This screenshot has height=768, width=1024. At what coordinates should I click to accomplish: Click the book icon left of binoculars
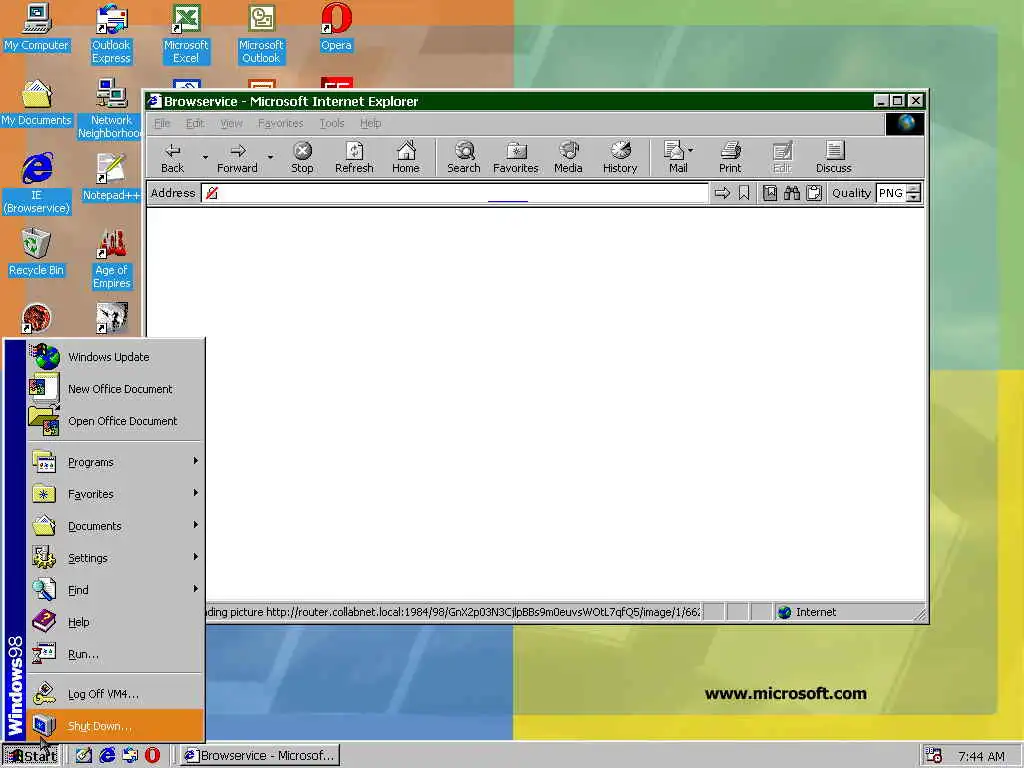point(770,193)
